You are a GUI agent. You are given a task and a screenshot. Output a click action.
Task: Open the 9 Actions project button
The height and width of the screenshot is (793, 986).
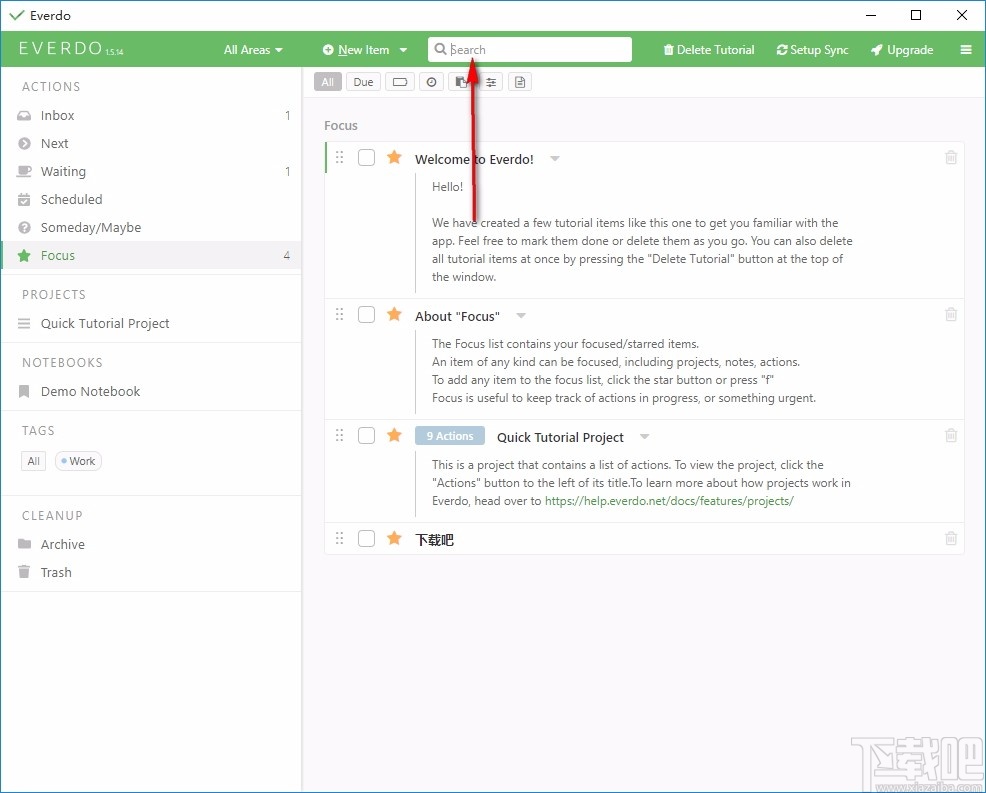pyautogui.click(x=450, y=436)
